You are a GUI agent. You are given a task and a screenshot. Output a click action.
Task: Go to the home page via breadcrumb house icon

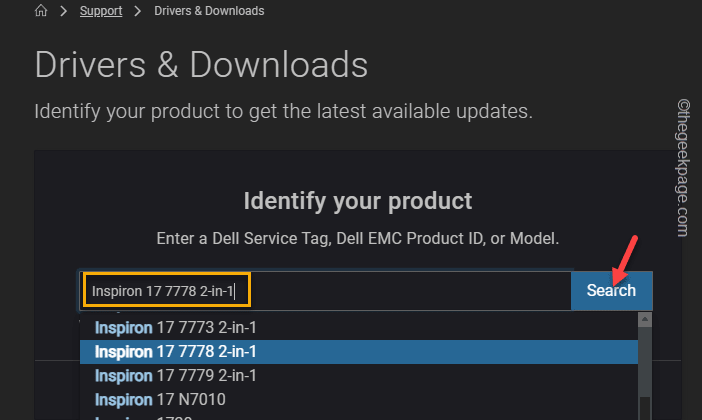pyautogui.click(x=41, y=10)
